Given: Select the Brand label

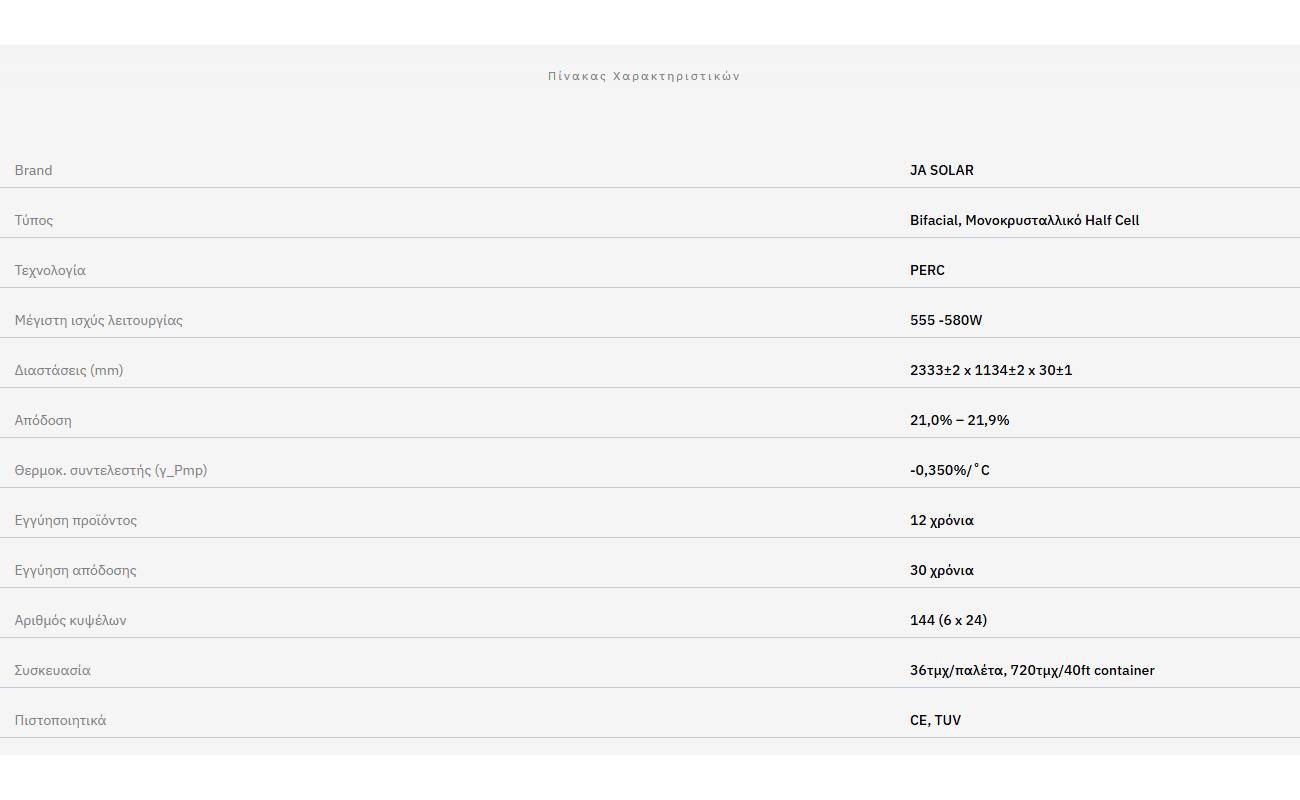Looking at the screenshot, I should [33, 170].
